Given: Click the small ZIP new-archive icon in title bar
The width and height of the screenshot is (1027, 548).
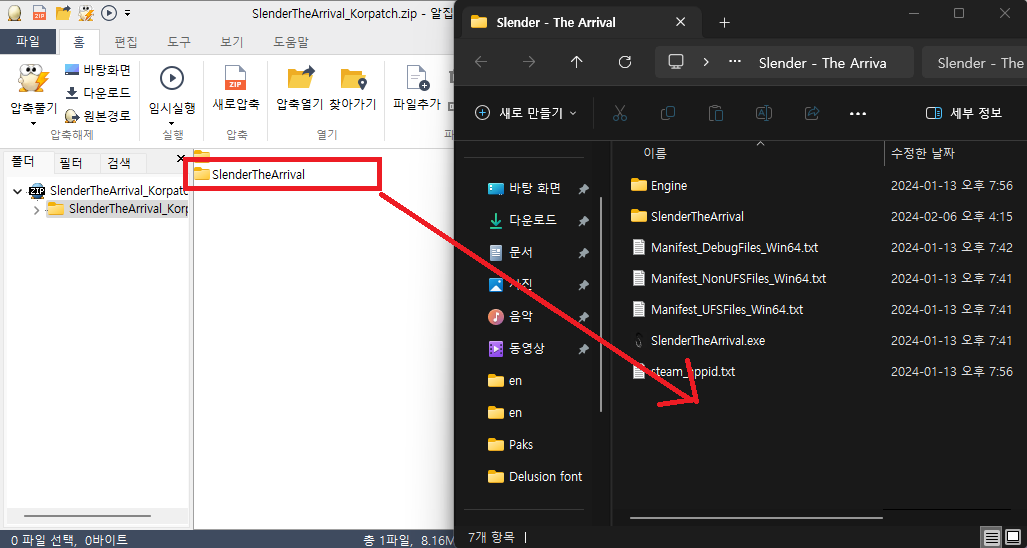Looking at the screenshot, I should coord(39,12).
